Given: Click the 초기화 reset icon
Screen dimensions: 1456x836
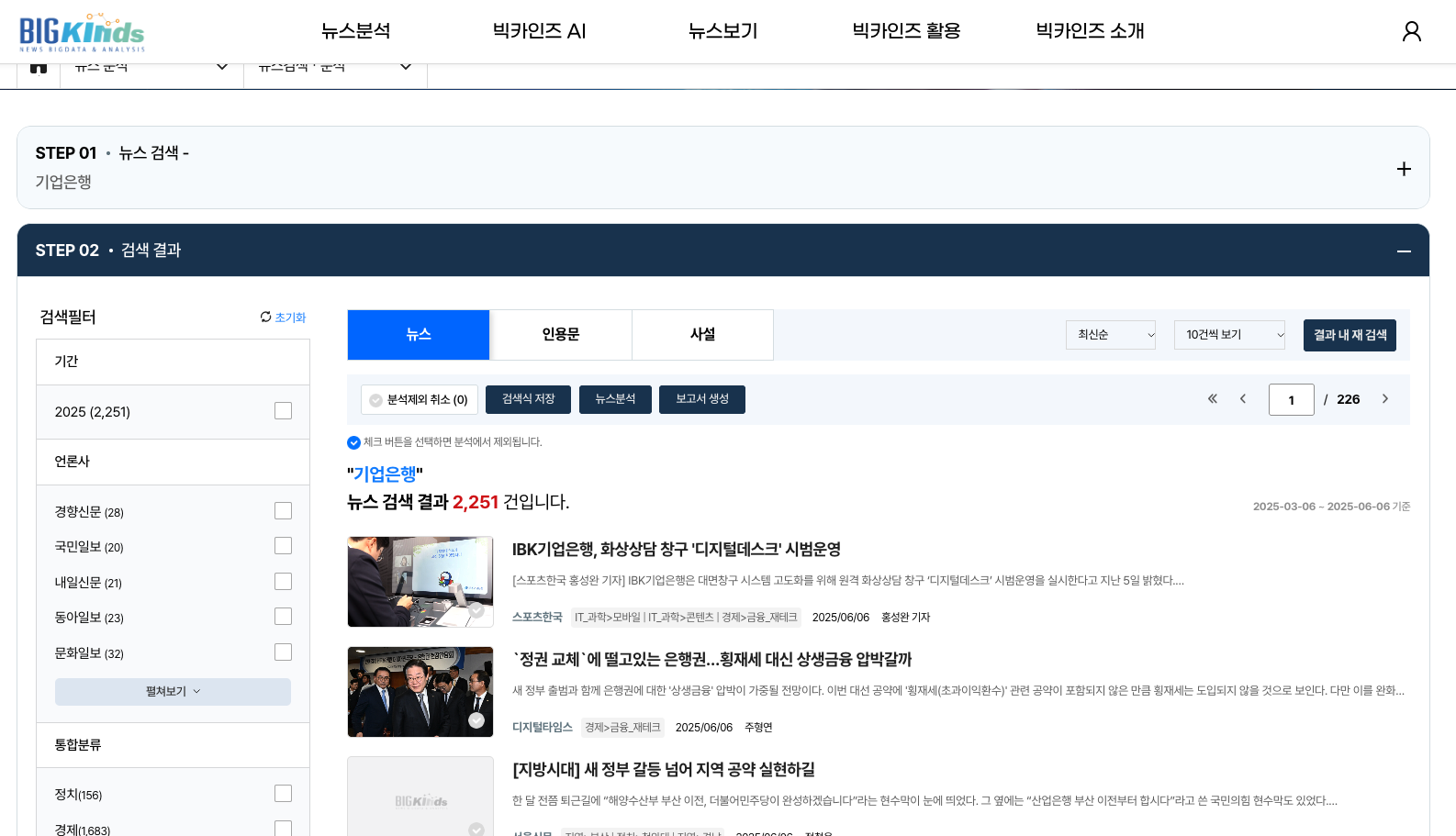Looking at the screenshot, I should (x=265, y=318).
